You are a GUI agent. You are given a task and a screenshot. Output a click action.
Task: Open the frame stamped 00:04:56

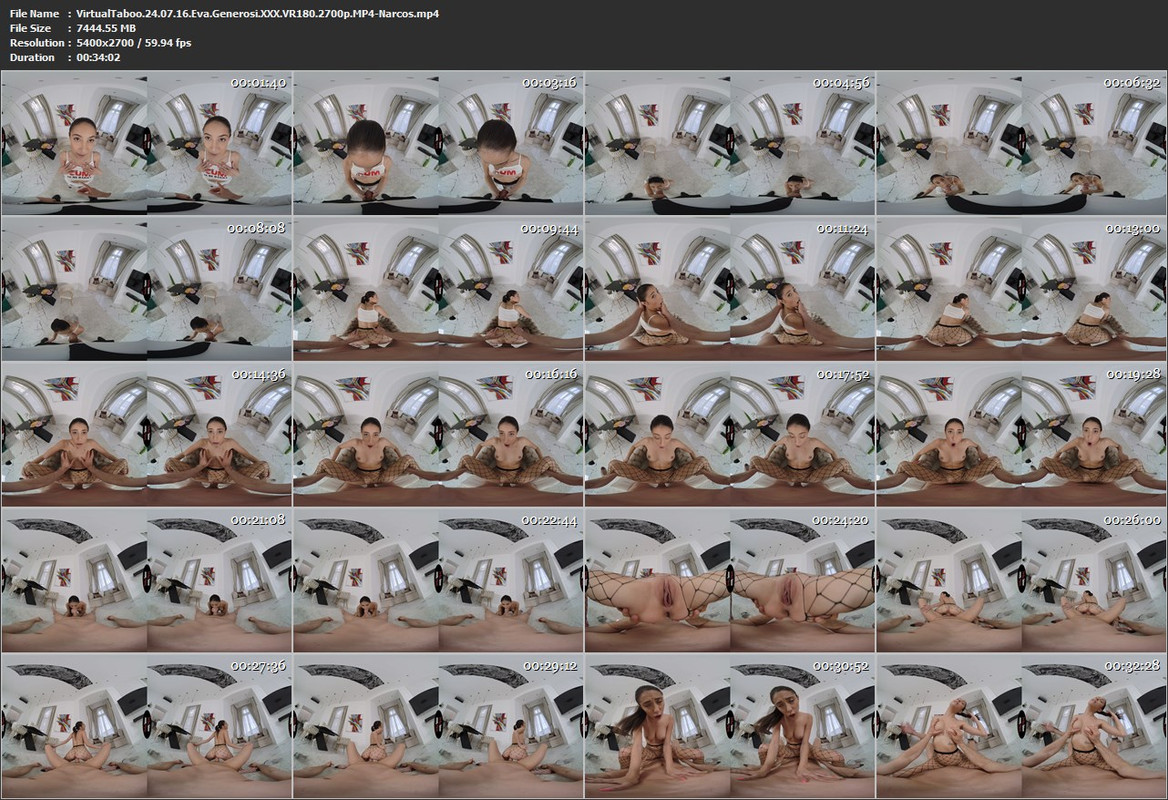pyautogui.click(x=730, y=142)
